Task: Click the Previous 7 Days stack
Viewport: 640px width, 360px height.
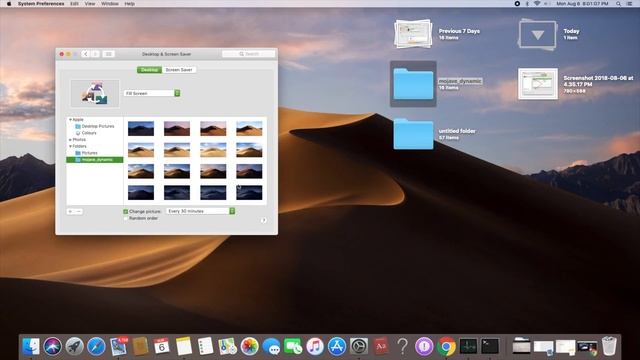Action: point(413,33)
